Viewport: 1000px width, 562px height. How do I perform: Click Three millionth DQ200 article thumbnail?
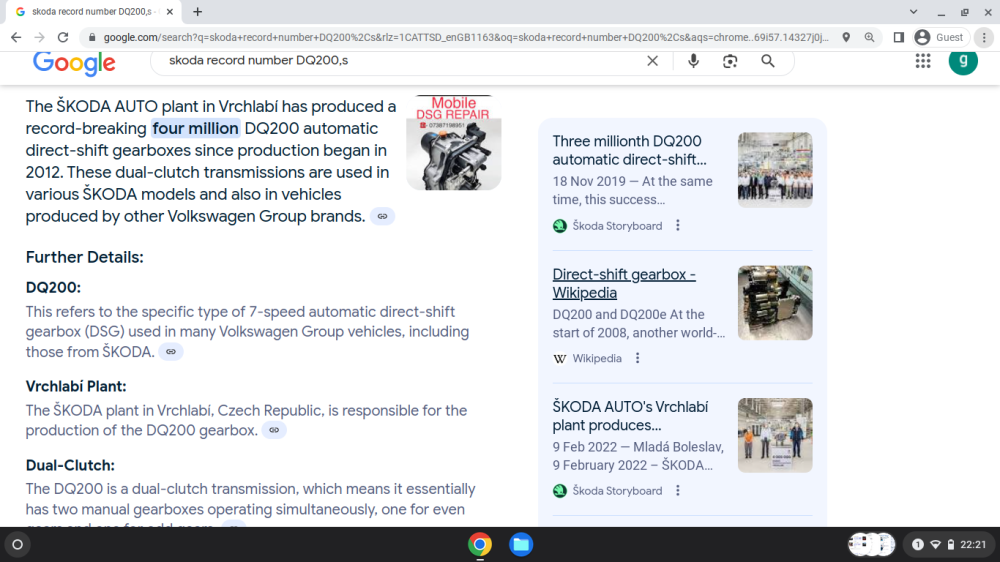click(775, 170)
